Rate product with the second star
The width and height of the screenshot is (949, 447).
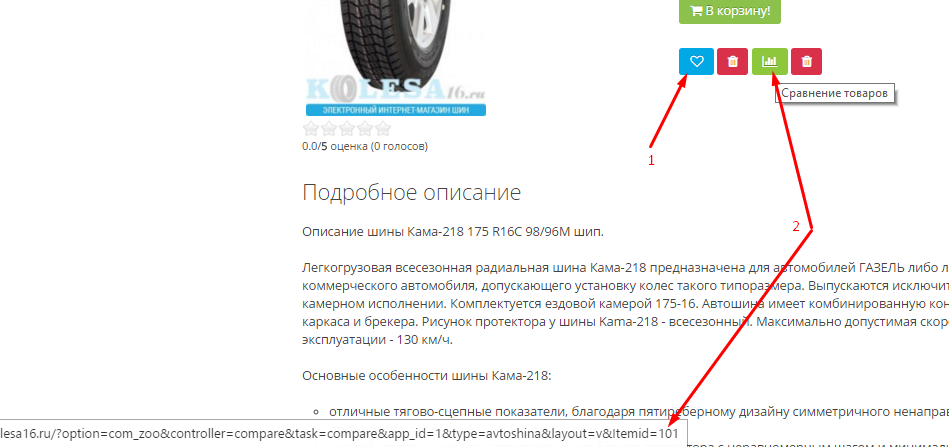(329, 128)
